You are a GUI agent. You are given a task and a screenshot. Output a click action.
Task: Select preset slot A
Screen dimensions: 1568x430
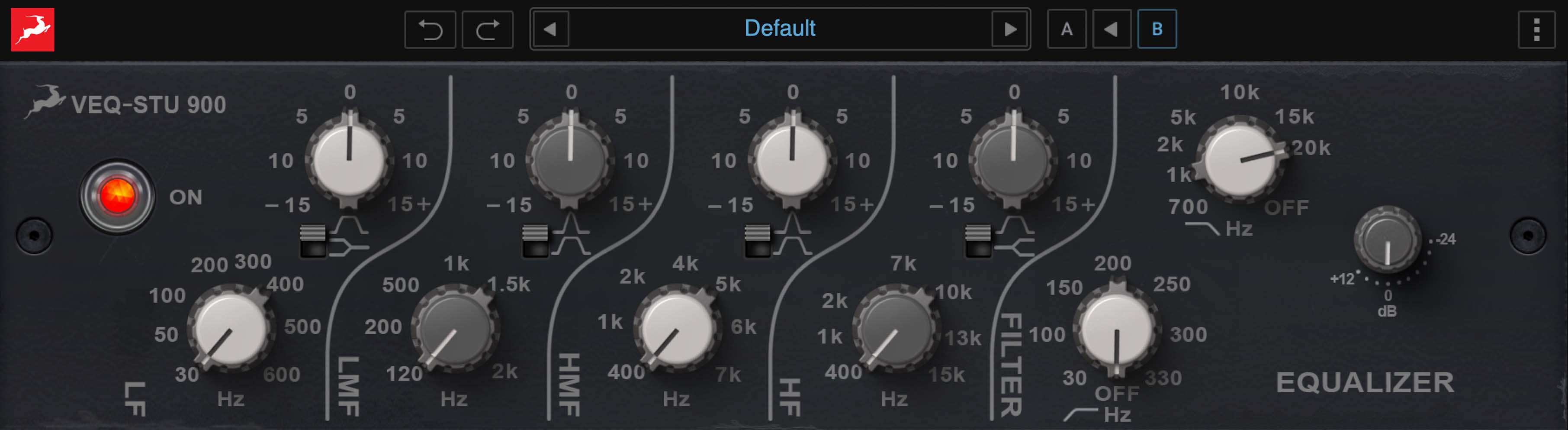[x=1067, y=29]
